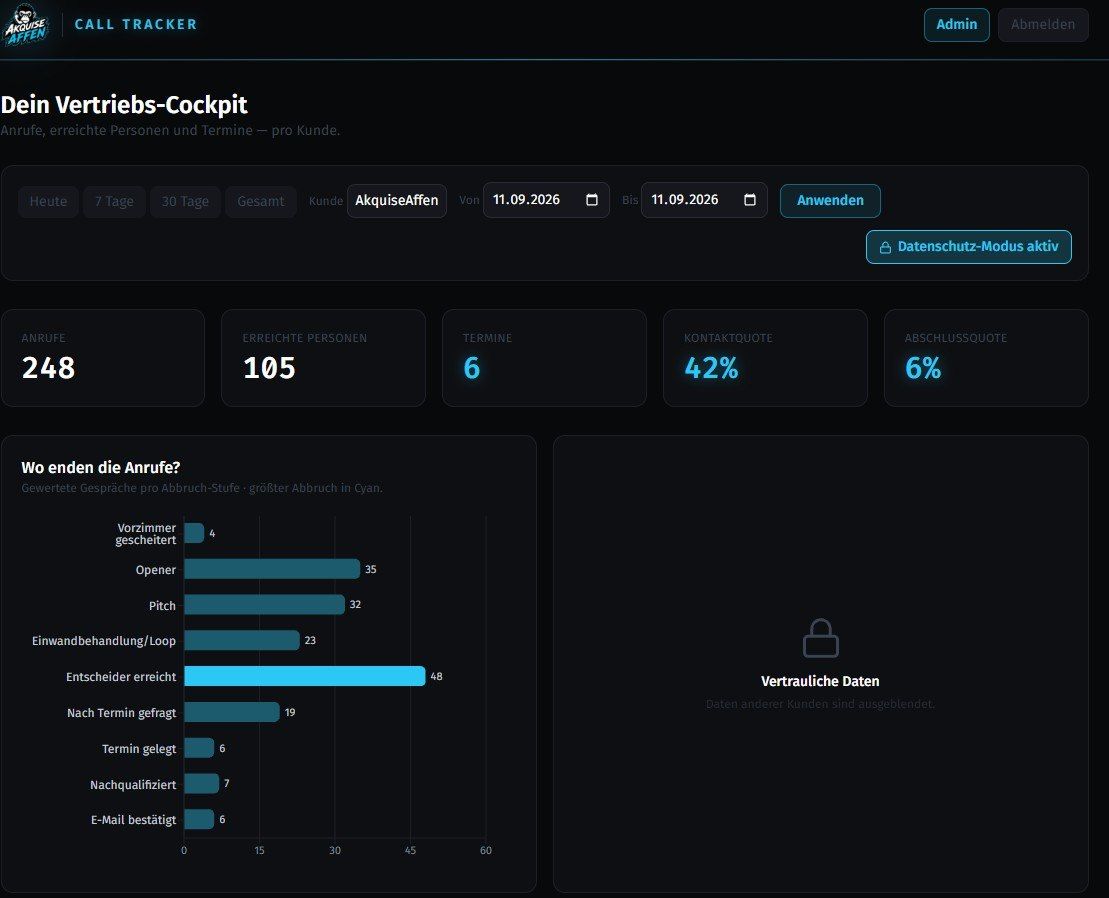The height and width of the screenshot is (898, 1109).
Task: Click the Nachqualifiziert axis label
Action: point(133,784)
